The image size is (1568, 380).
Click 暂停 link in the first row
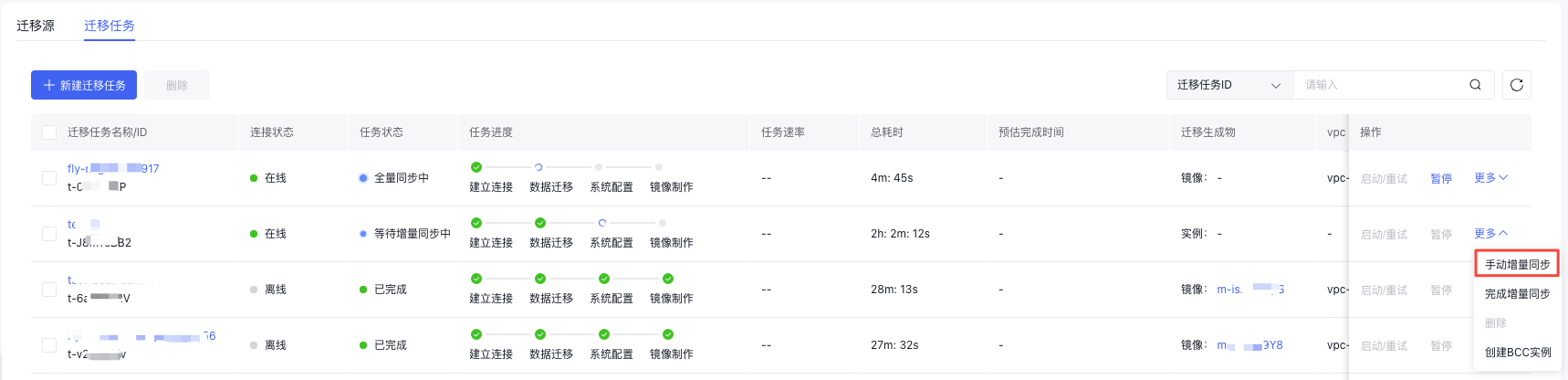coord(1441,179)
